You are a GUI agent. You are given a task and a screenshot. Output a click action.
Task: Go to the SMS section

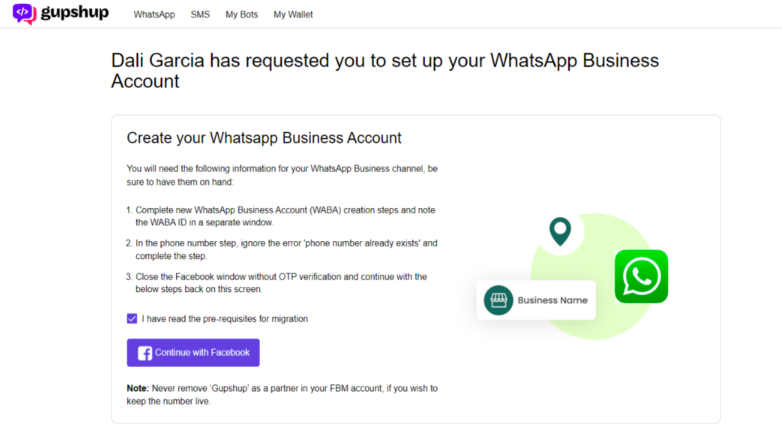(200, 15)
